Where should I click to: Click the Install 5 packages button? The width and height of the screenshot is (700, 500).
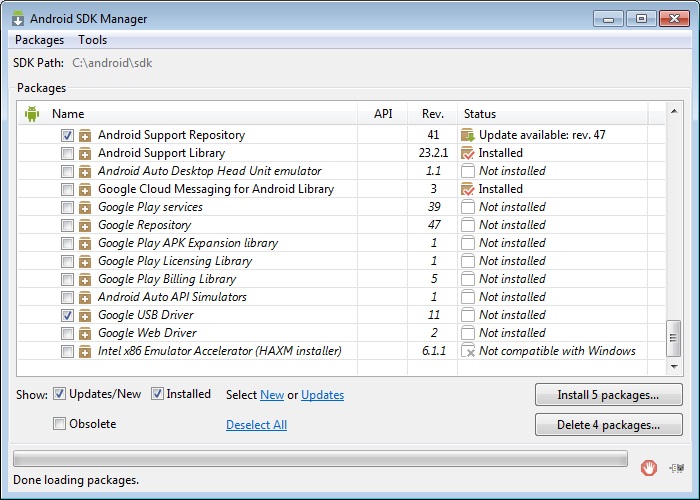[608, 395]
